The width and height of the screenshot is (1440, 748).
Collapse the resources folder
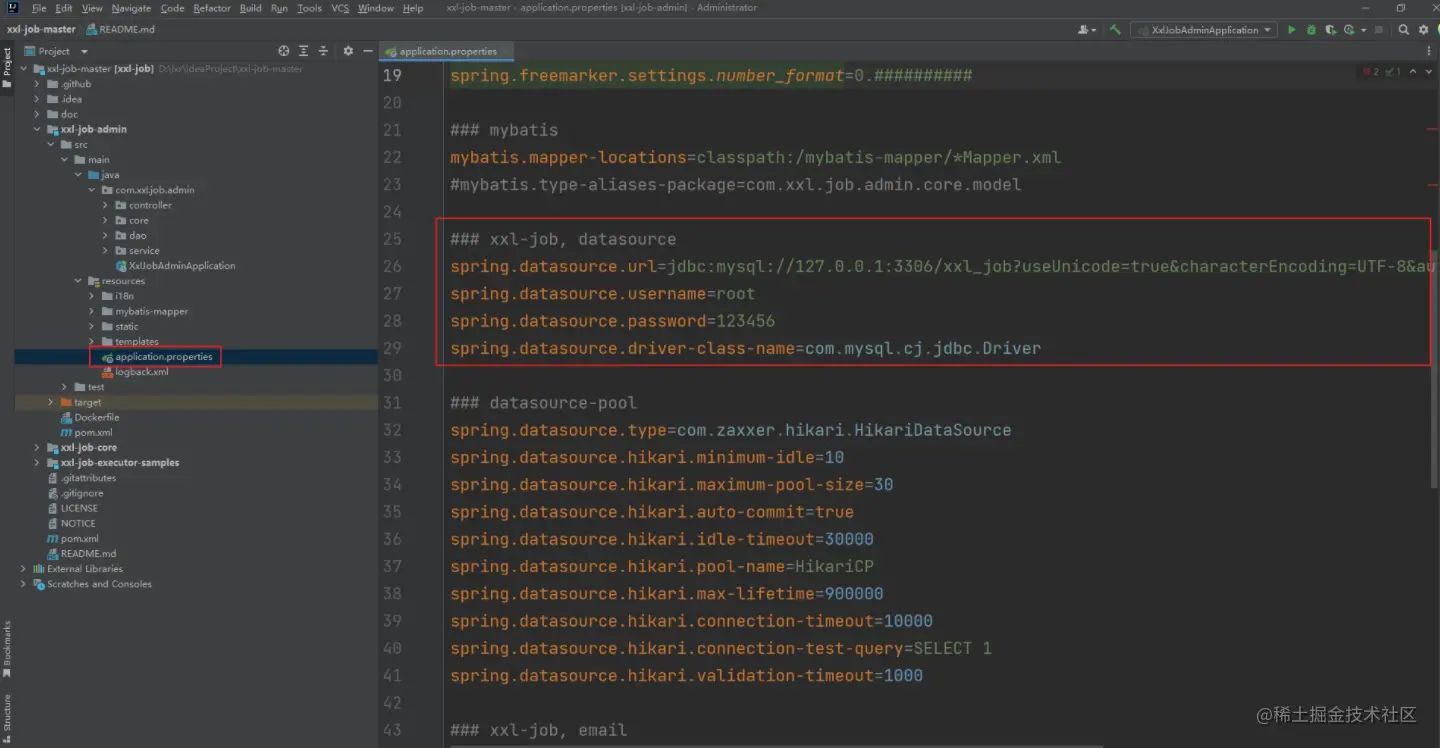coord(78,281)
